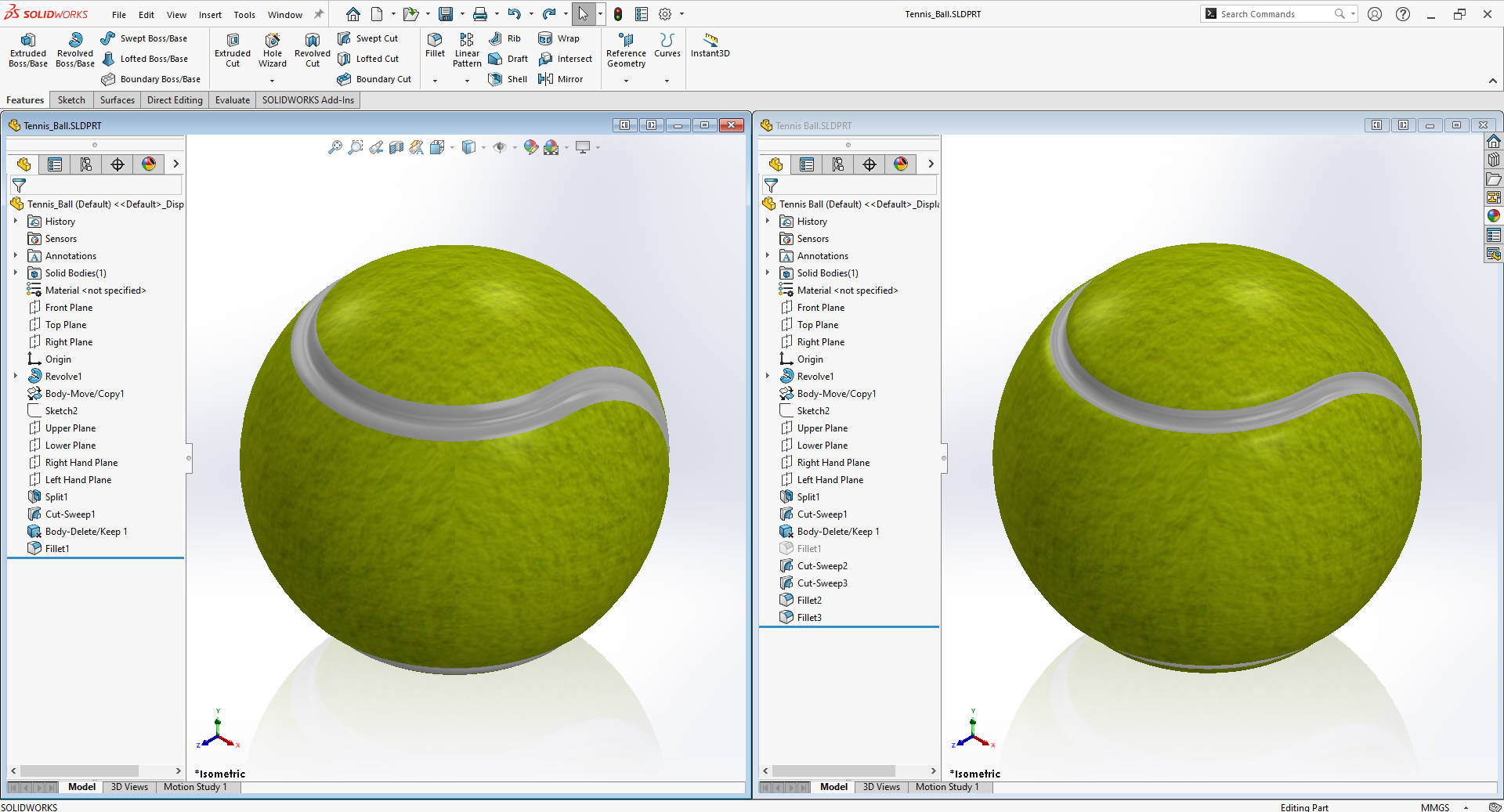The width and height of the screenshot is (1504, 812).
Task: Select the Fillet tool in ribbon
Action: point(435,45)
